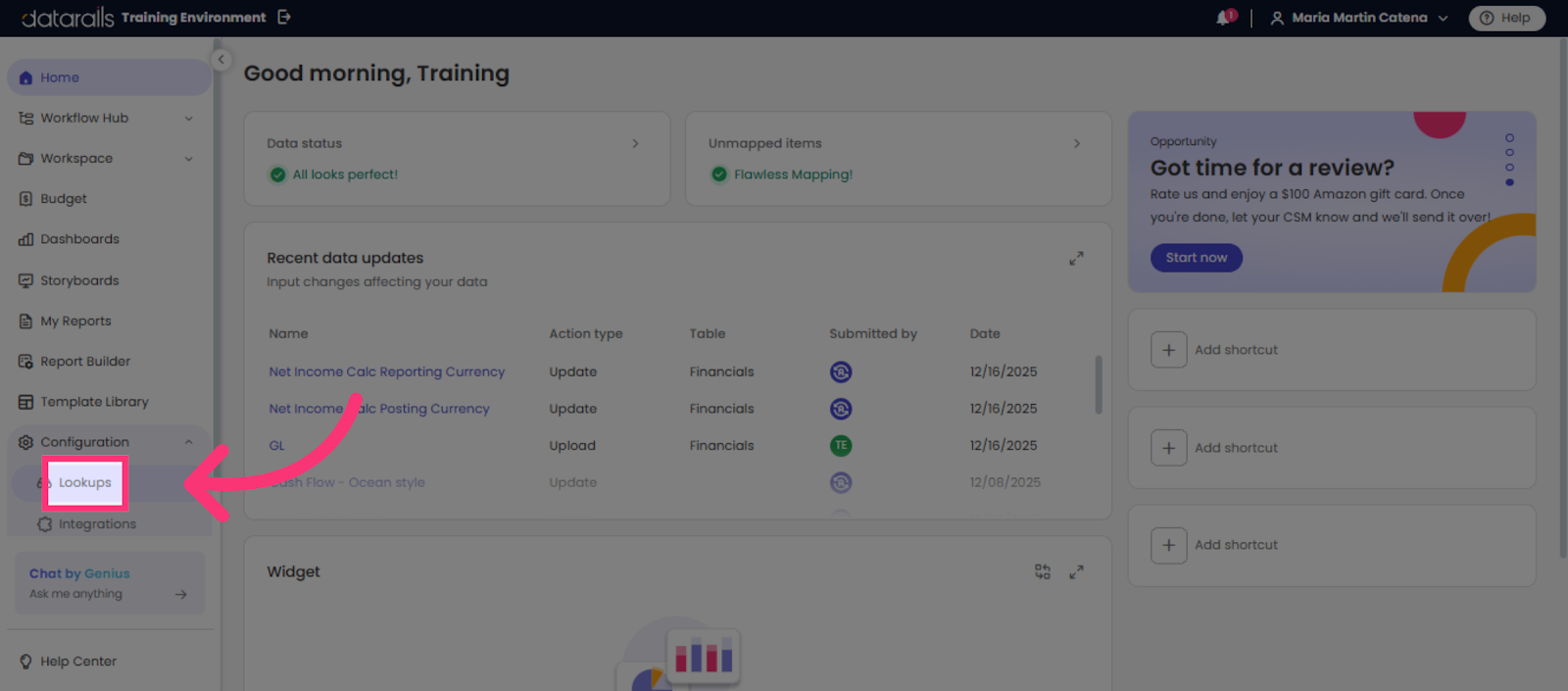Click the log out icon next to Training Environment

click(x=284, y=17)
